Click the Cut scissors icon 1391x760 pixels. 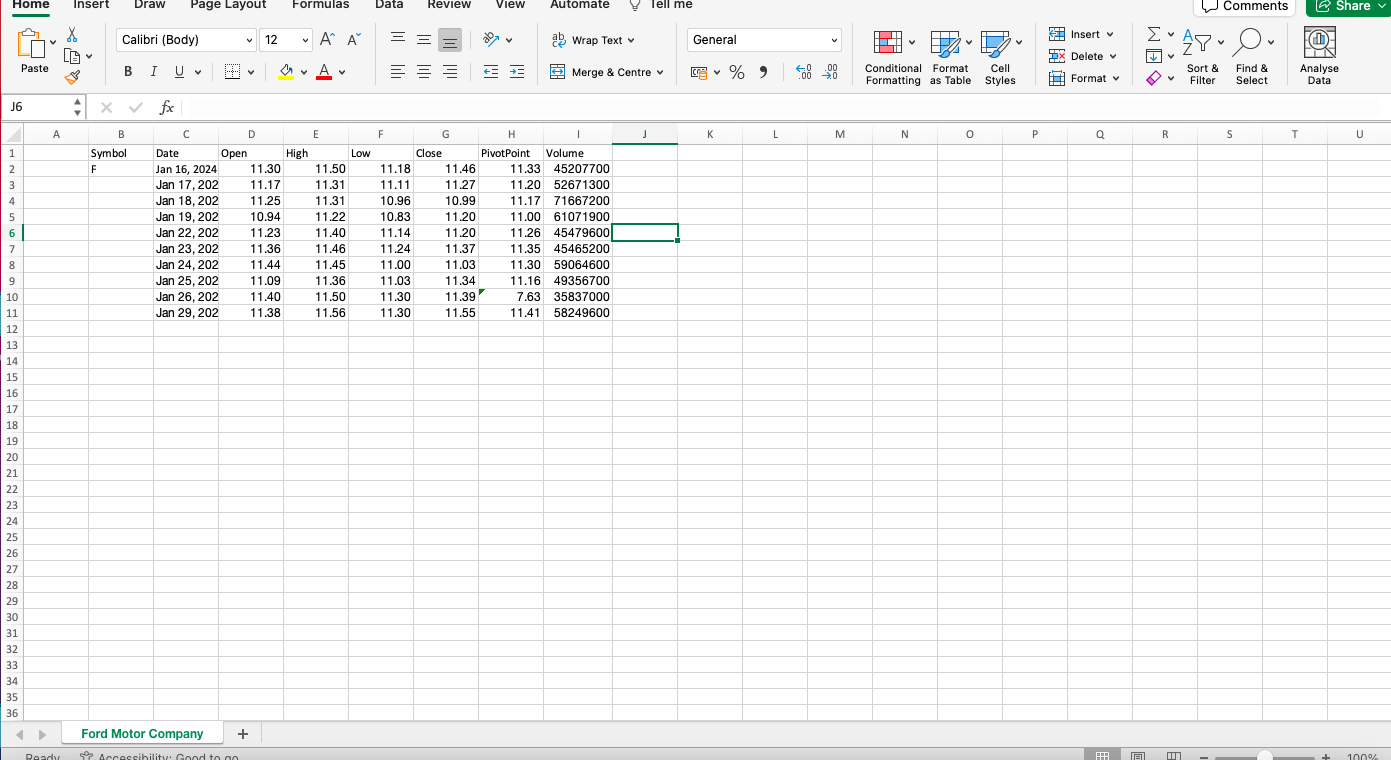(x=71, y=34)
